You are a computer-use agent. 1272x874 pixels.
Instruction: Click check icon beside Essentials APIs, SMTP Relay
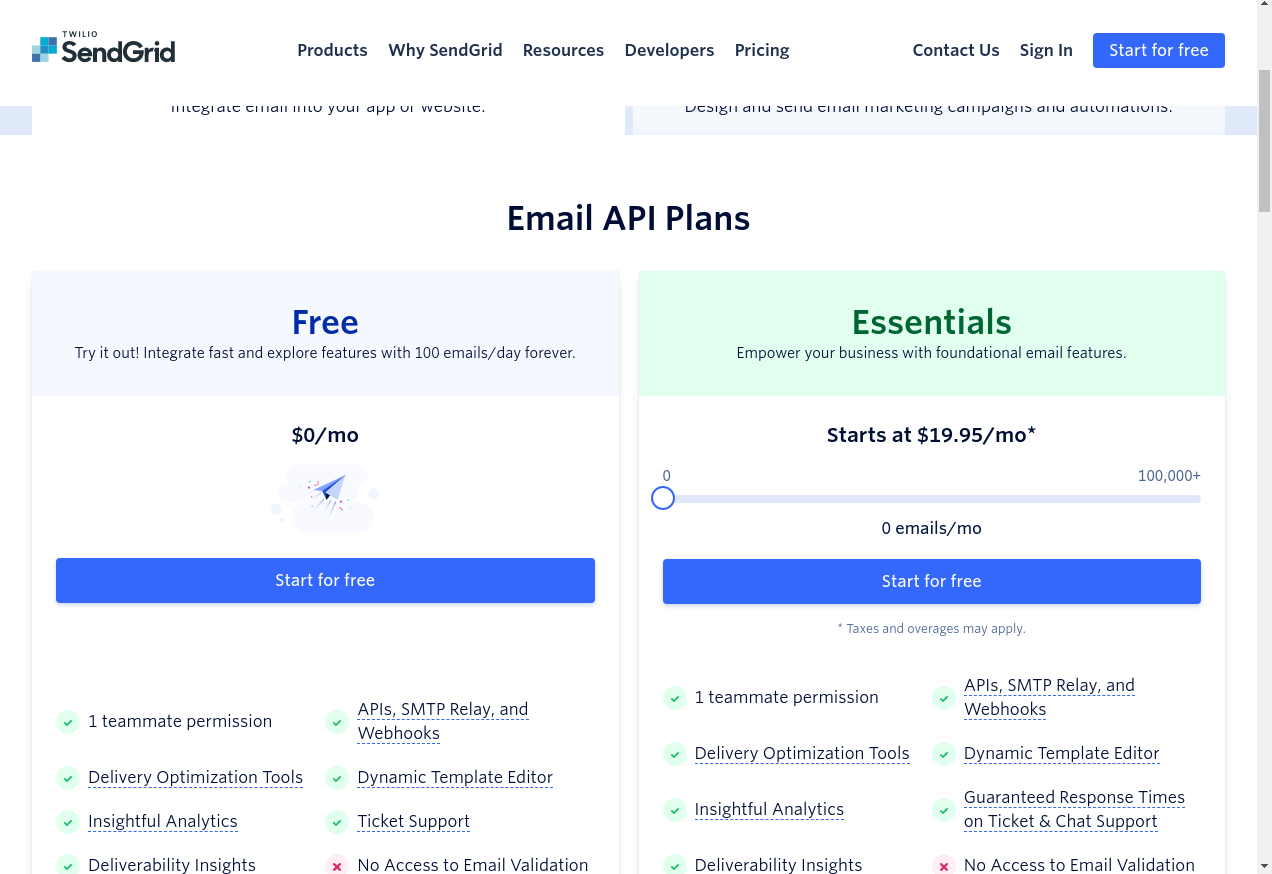point(944,698)
